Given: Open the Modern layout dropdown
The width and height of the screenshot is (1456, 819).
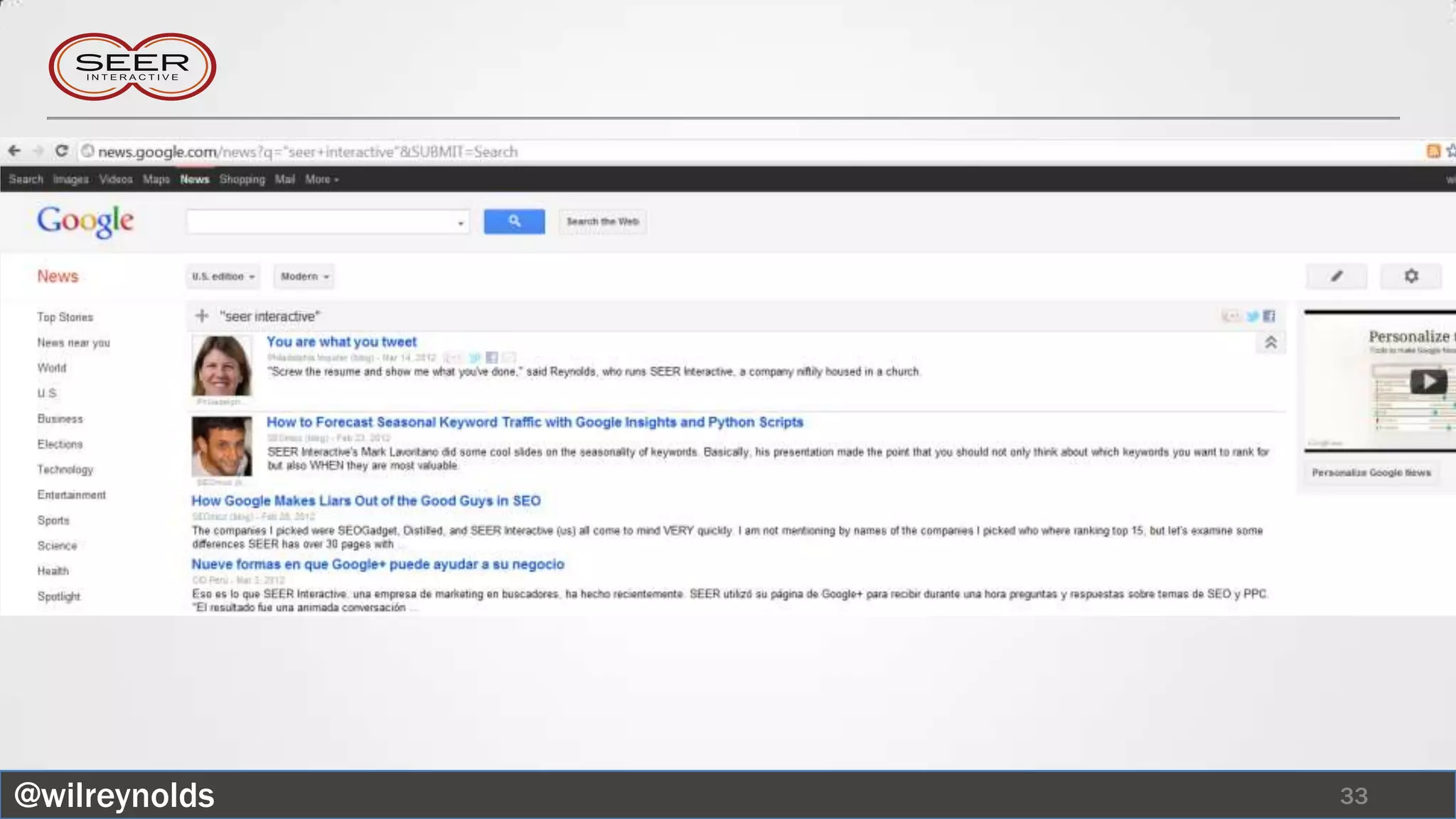Looking at the screenshot, I should click(x=304, y=277).
